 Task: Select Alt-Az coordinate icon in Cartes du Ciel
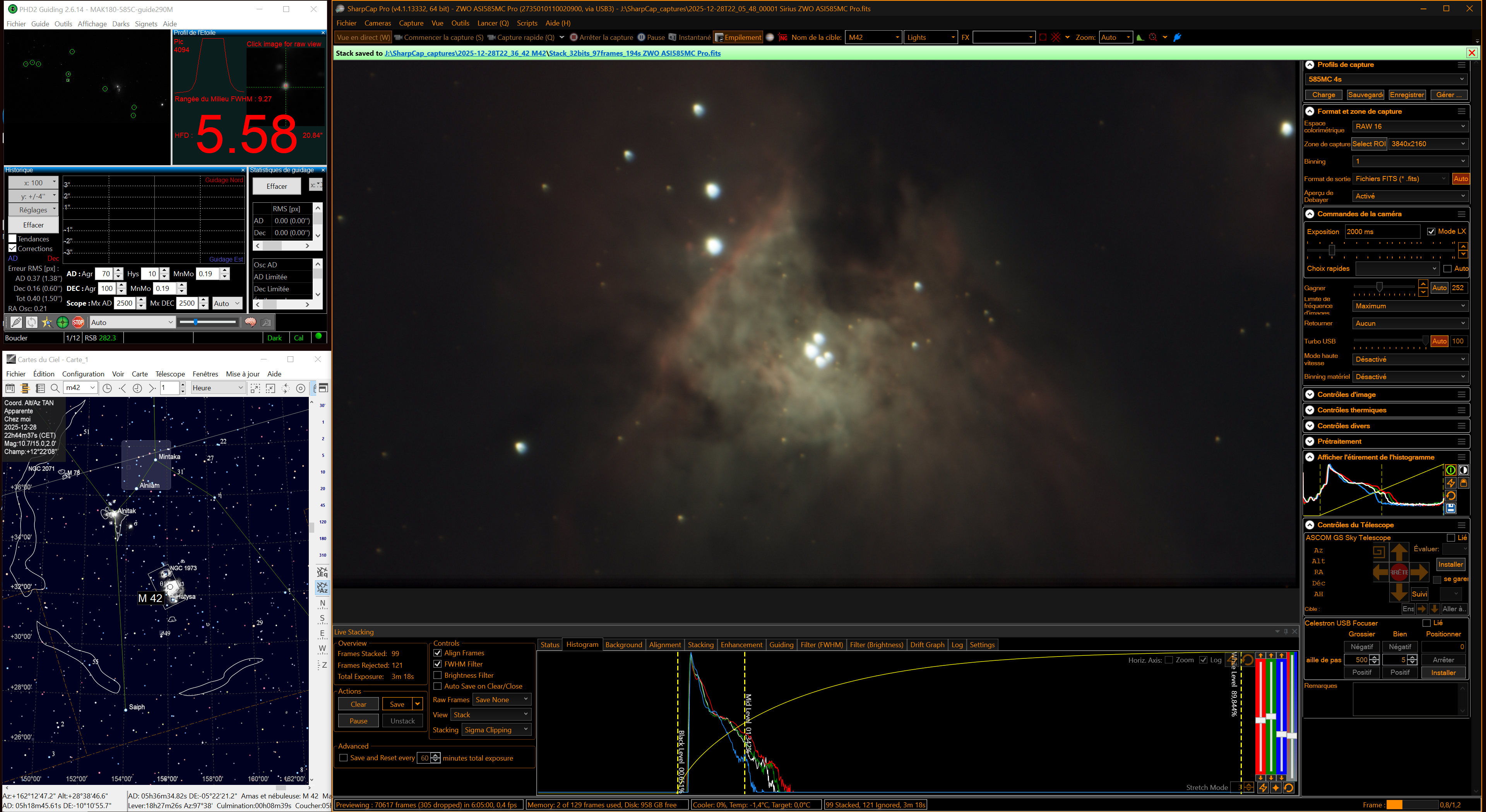click(322, 588)
